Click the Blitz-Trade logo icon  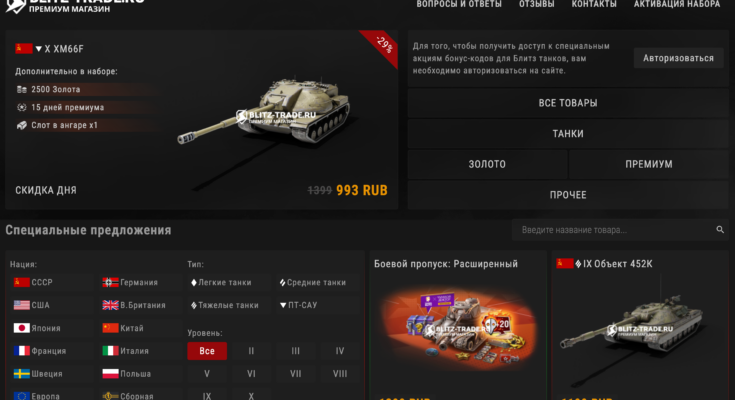point(15,6)
